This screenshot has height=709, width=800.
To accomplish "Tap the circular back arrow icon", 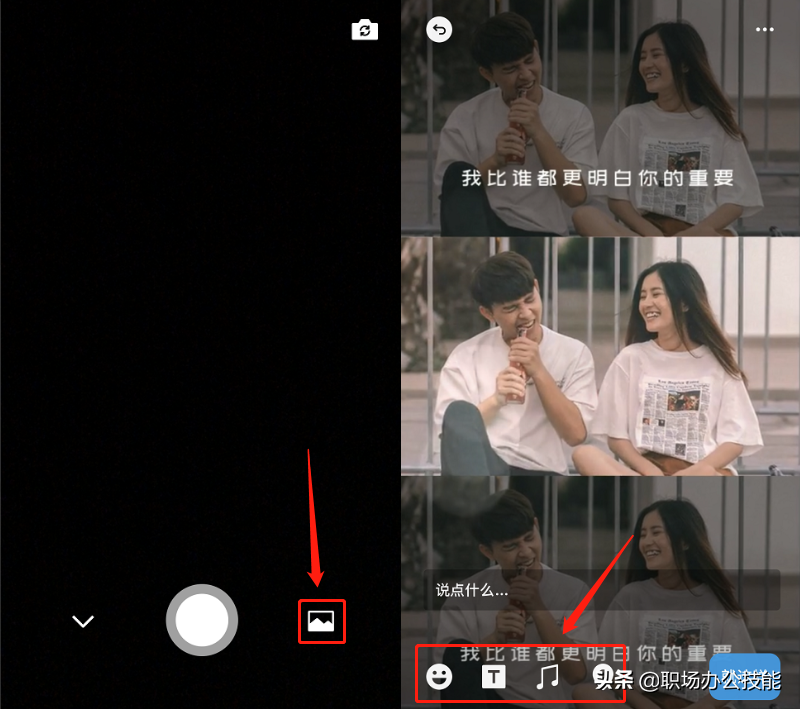I will (x=439, y=30).
